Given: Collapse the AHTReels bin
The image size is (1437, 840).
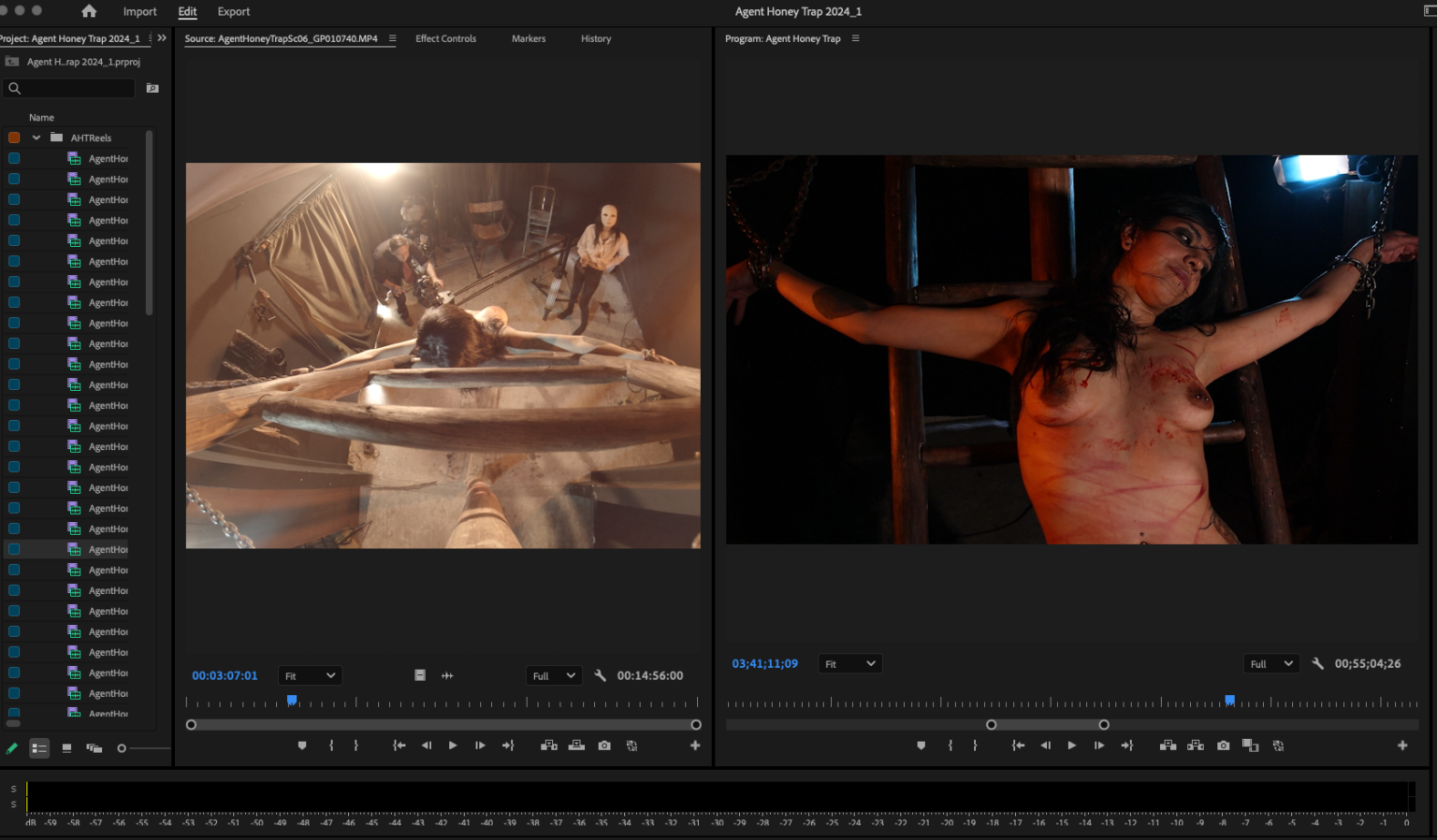Looking at the screenshot, I should click(36, 138).
